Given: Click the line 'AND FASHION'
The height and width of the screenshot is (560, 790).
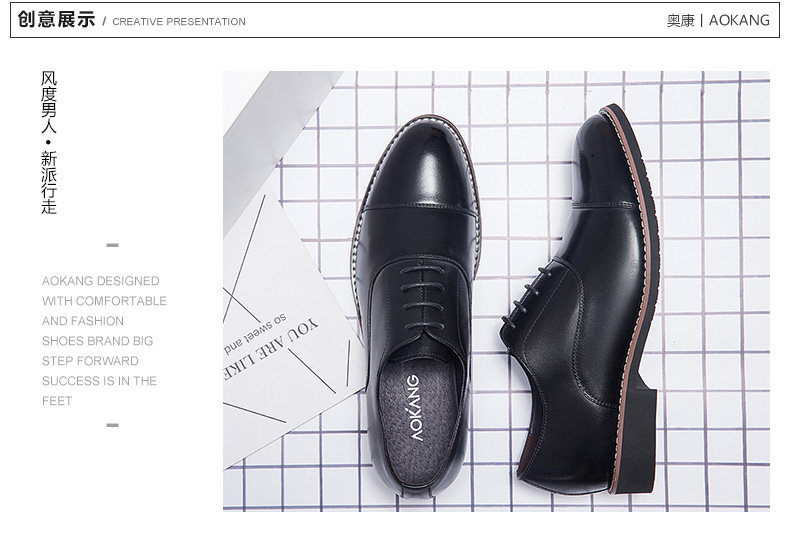Looking at the screenshot, I should 83,321.
